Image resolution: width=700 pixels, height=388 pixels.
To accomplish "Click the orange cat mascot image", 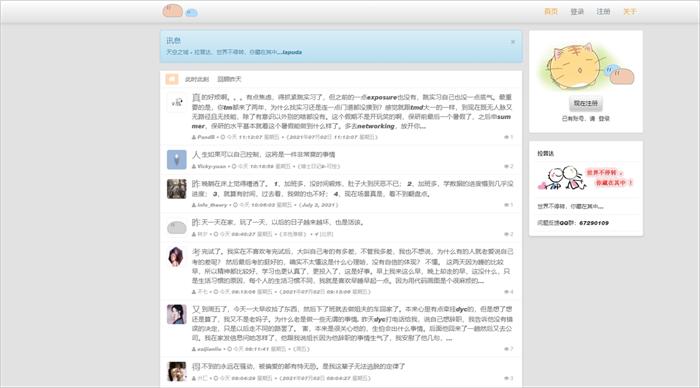I will click(x=586, y=66).
